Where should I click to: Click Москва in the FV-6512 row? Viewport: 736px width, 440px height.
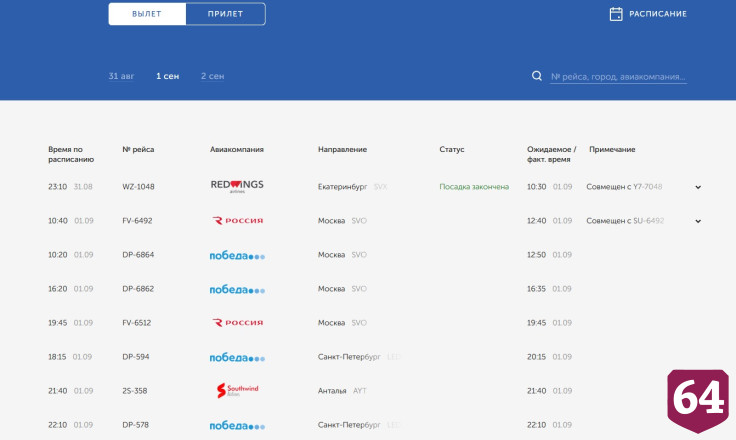pyautogui.click(x=331, y=323)
